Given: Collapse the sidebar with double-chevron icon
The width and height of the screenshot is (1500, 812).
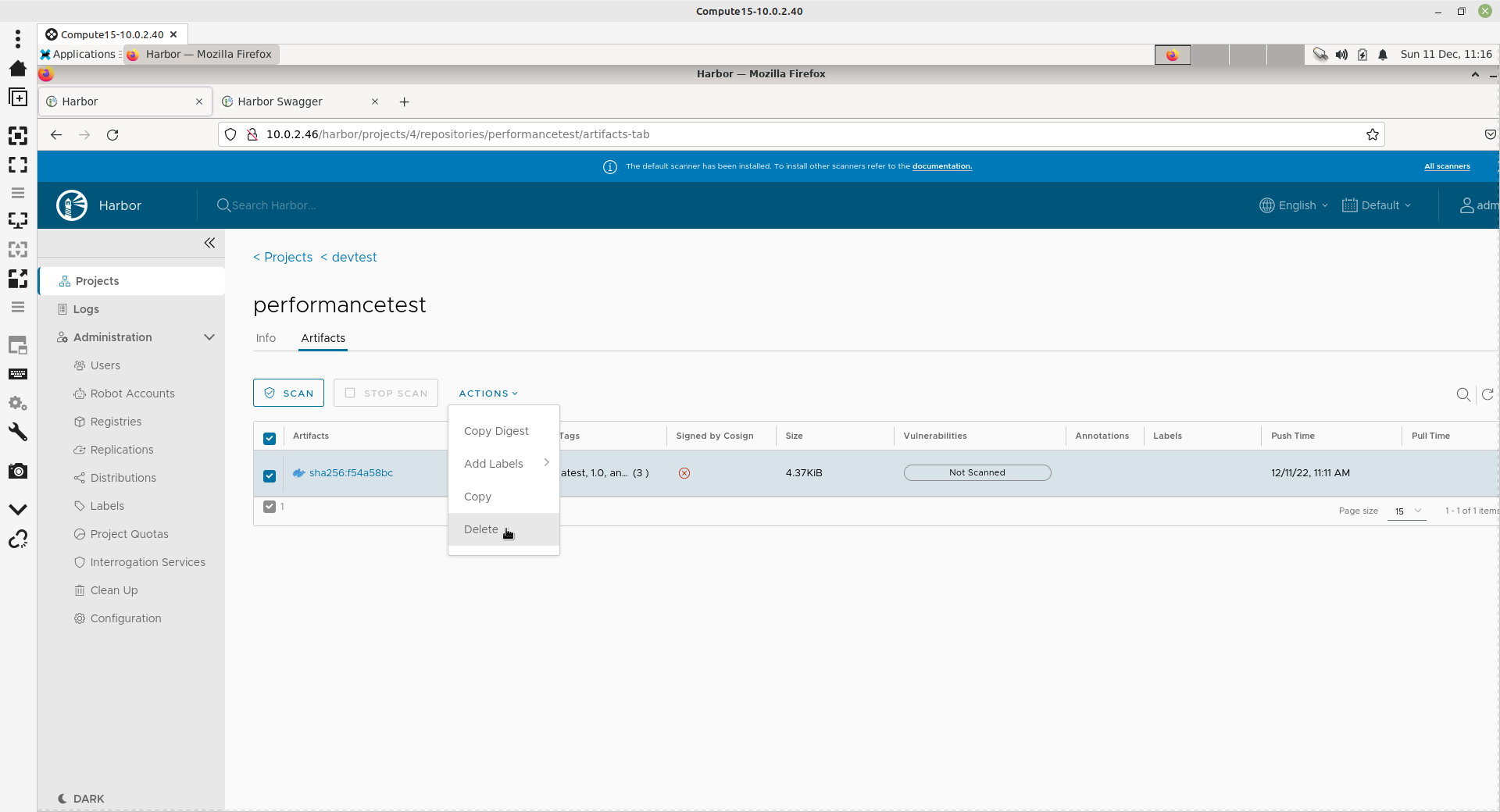Looking at the screenshot, I should point(209,243).
